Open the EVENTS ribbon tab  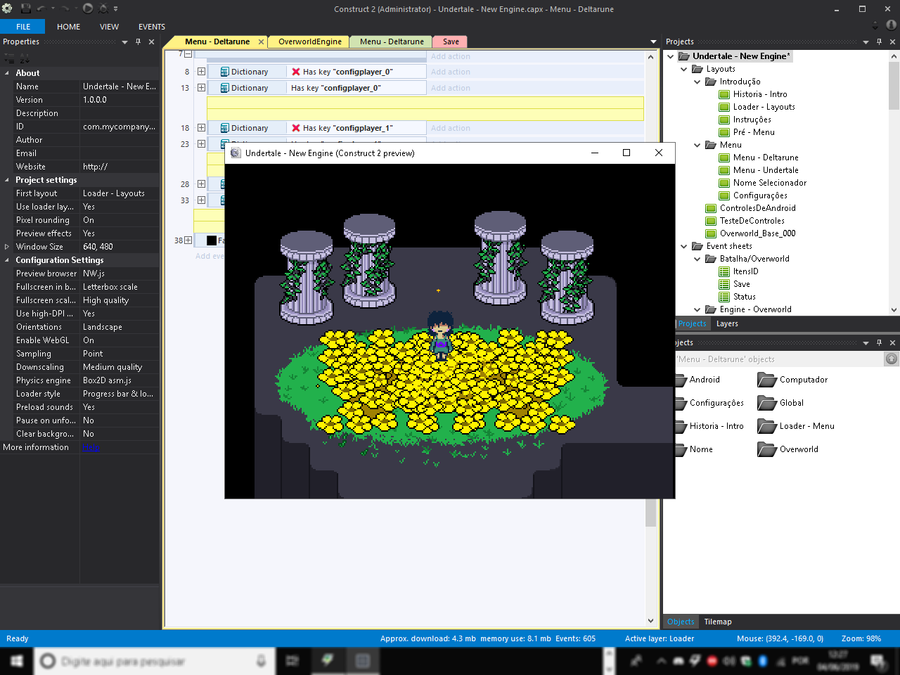click(152, 26)
